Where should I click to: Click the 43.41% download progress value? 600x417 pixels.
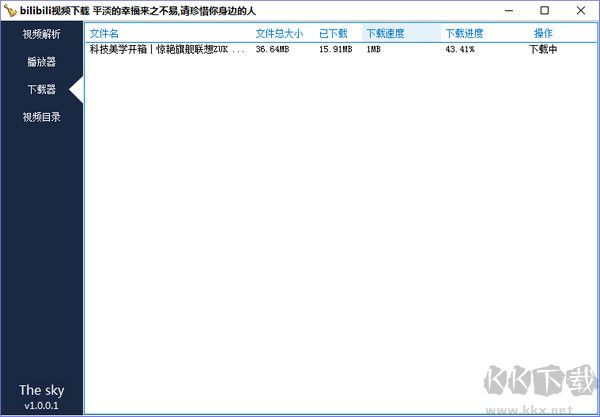(461, 48)
